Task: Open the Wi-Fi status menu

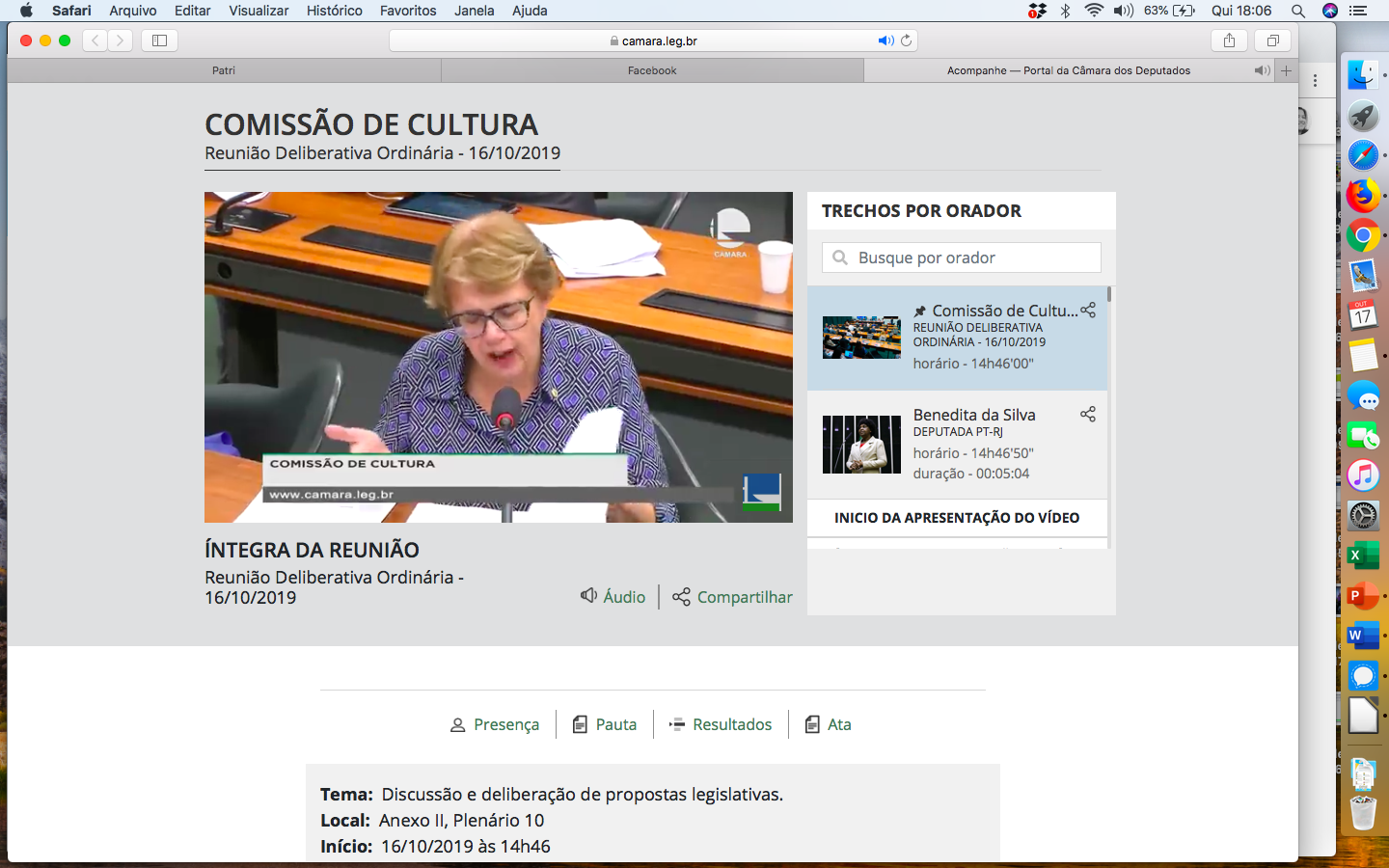Action: coord(1093,11)
